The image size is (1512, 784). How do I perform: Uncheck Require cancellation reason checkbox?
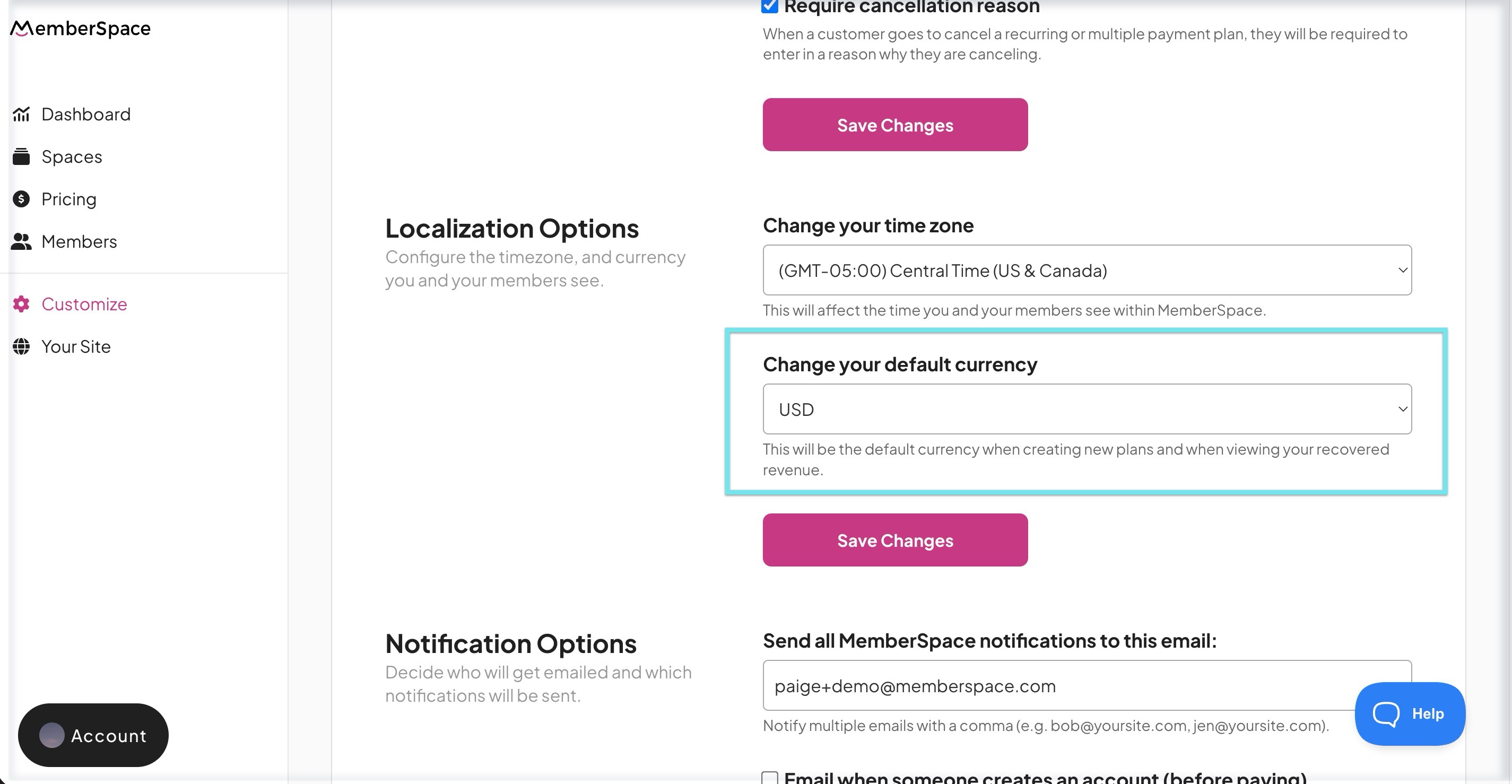(769, 6)
